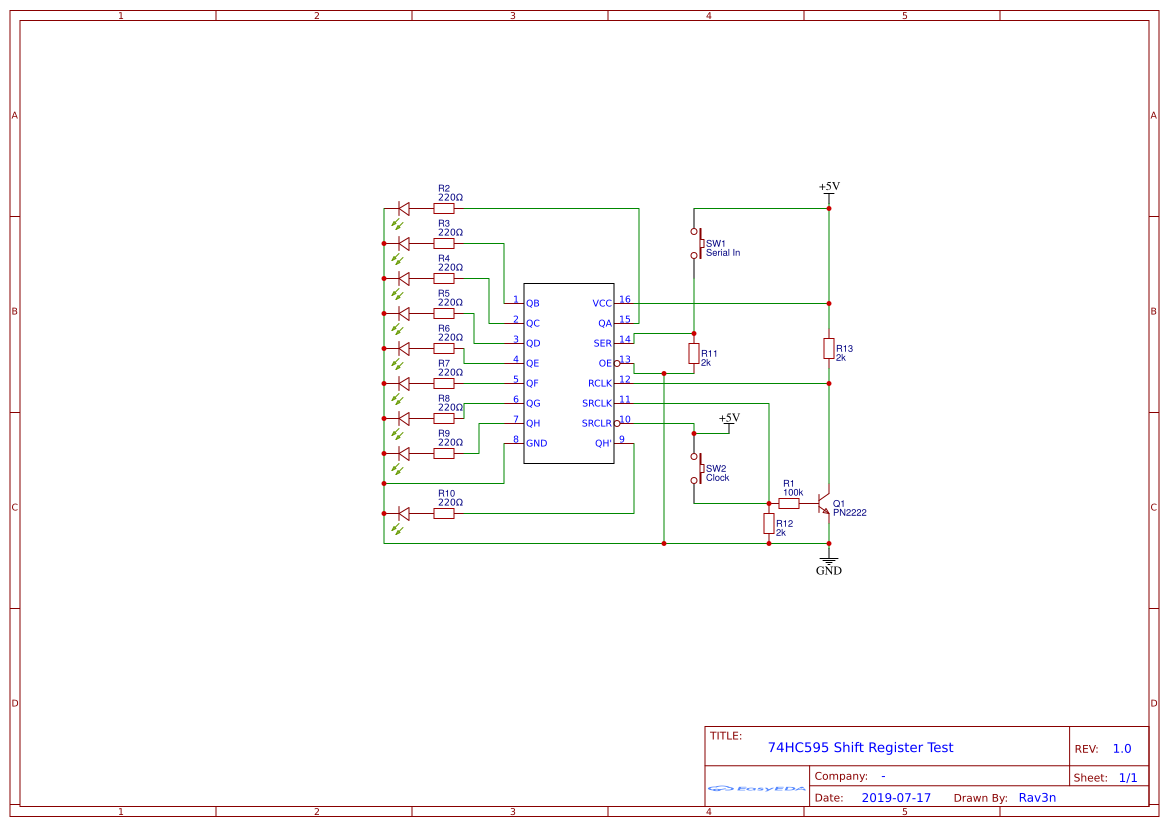1169x827 pixels.
Task: Click pin number 16 on the IC
Action: (x=624, y=299)
